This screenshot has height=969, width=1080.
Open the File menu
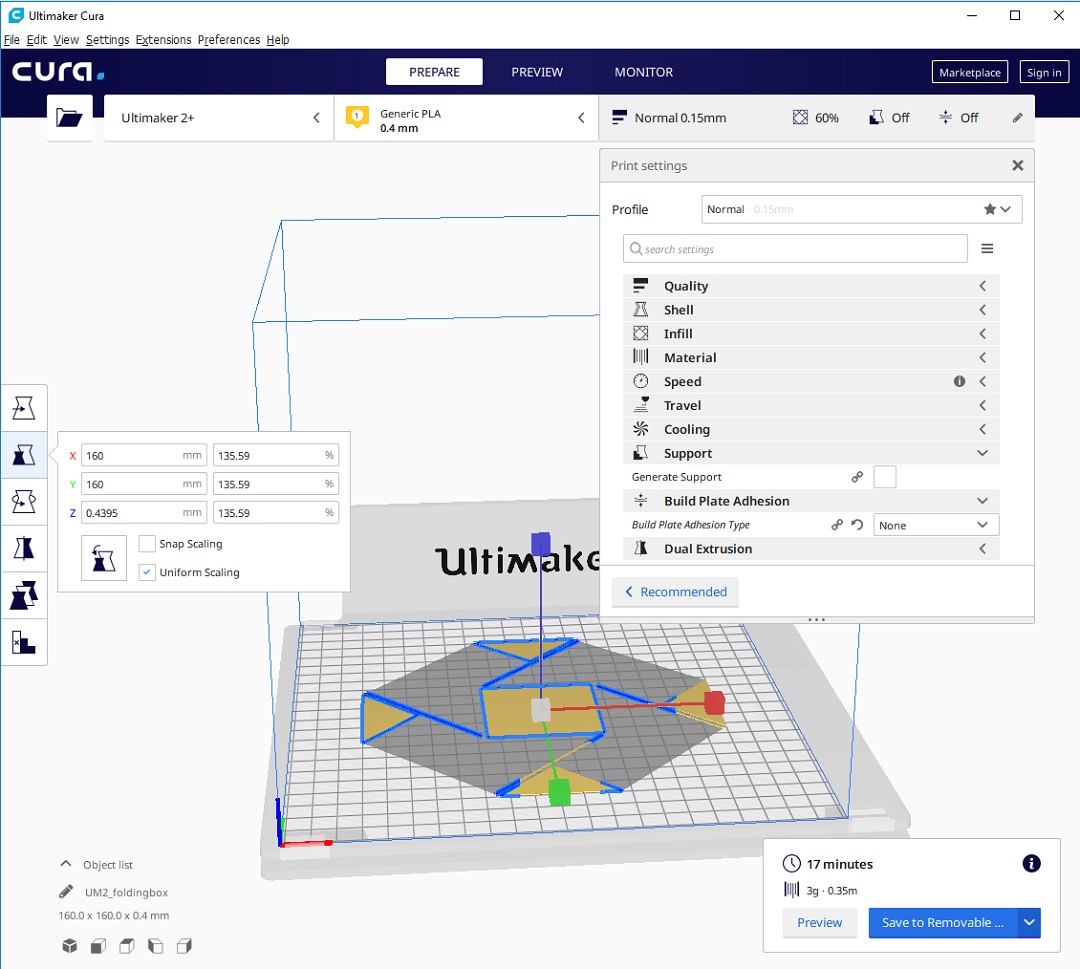pos(12,39)
